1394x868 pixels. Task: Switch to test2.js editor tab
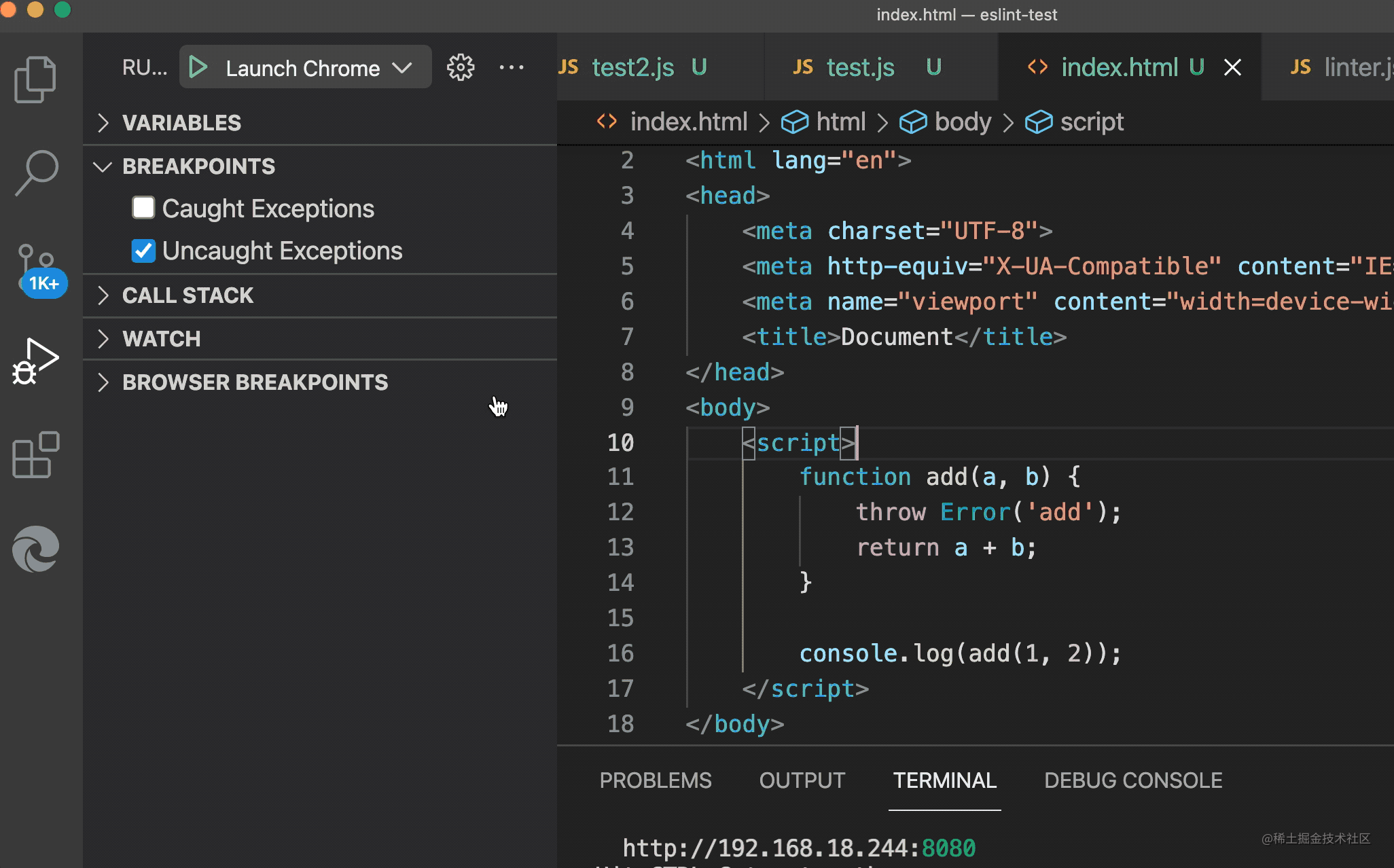[x=632, y=67]
